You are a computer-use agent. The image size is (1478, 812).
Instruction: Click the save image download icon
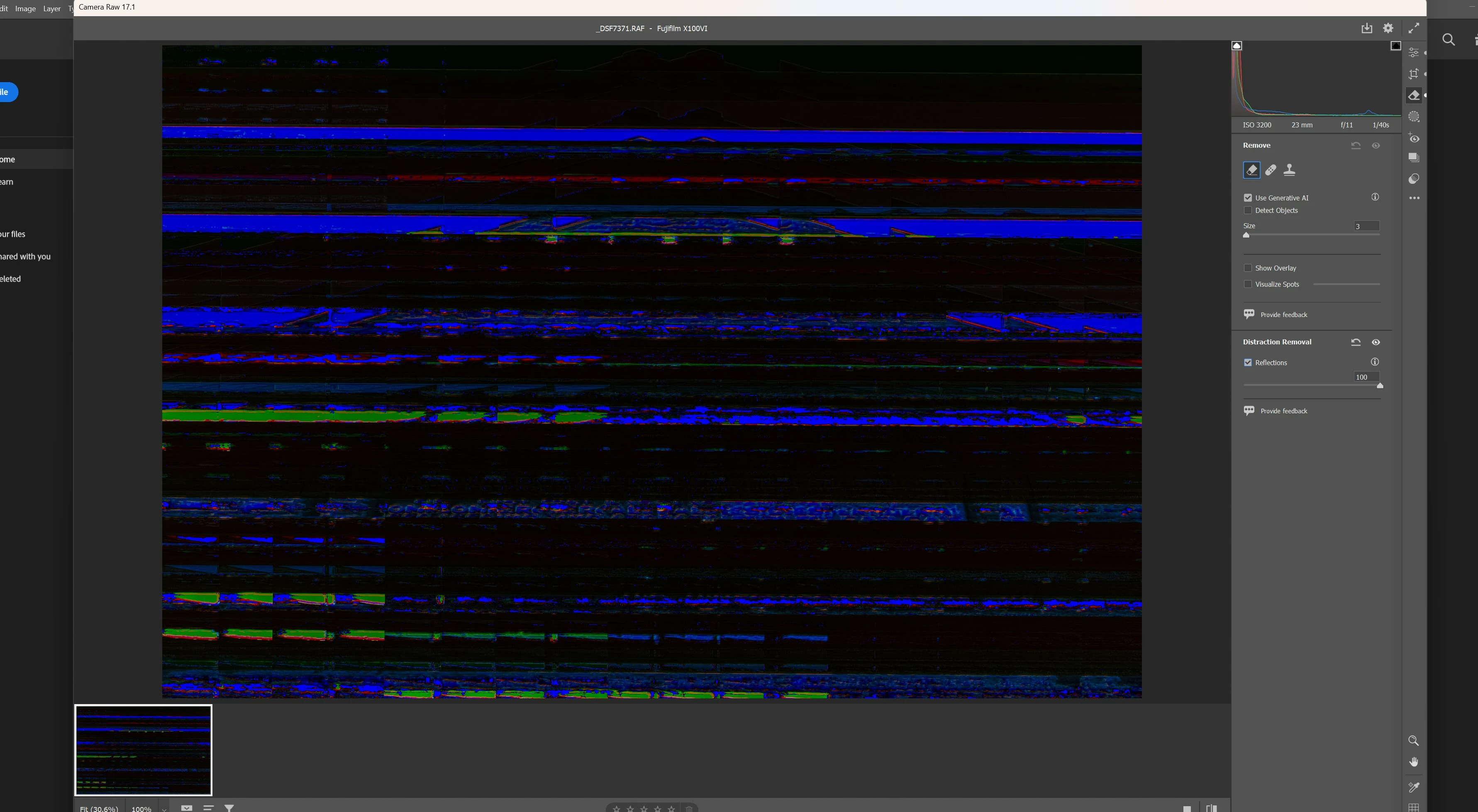coord(1367,28)
